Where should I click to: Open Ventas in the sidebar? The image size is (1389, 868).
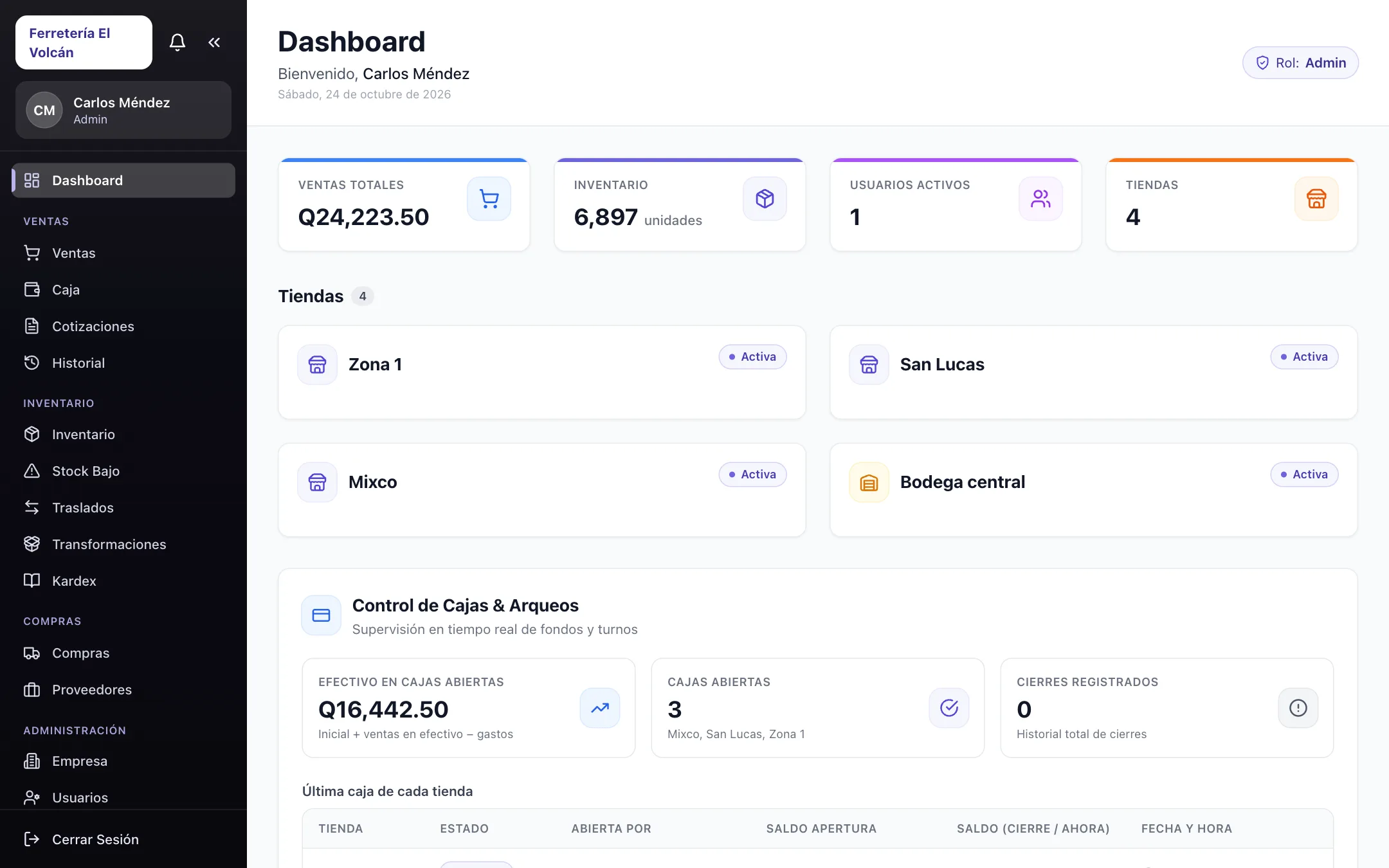coord(123,253)
